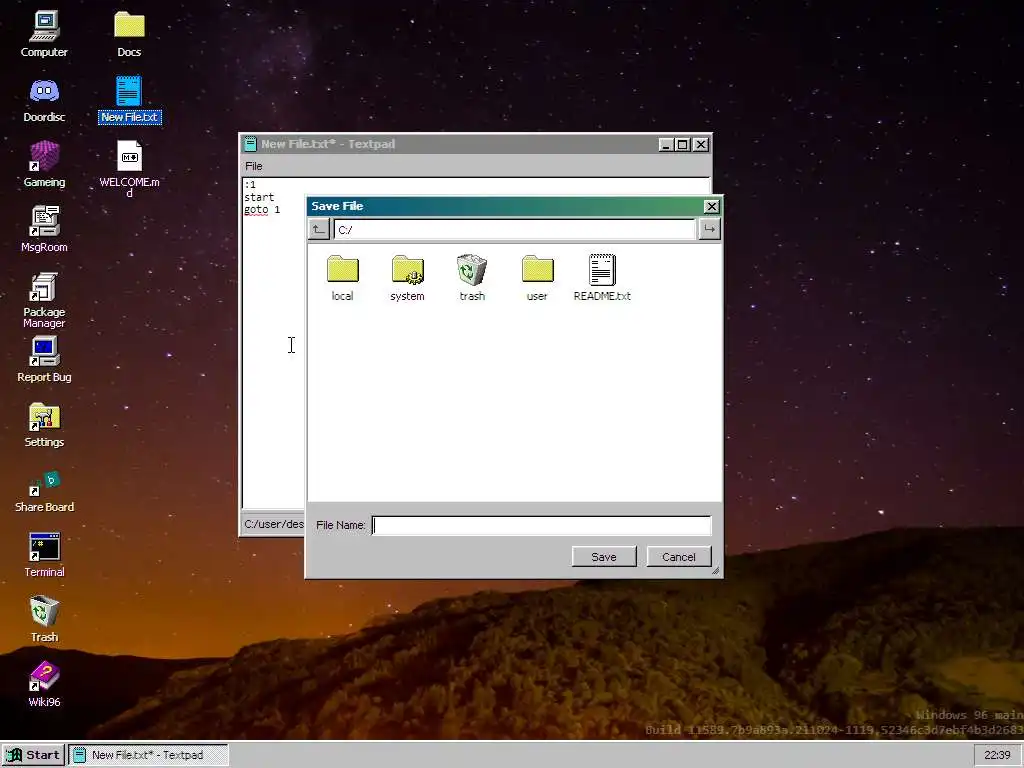Open the Wiki96 help icon
The width and height of the screenshot is (1024, 768).
coord(44,684)
